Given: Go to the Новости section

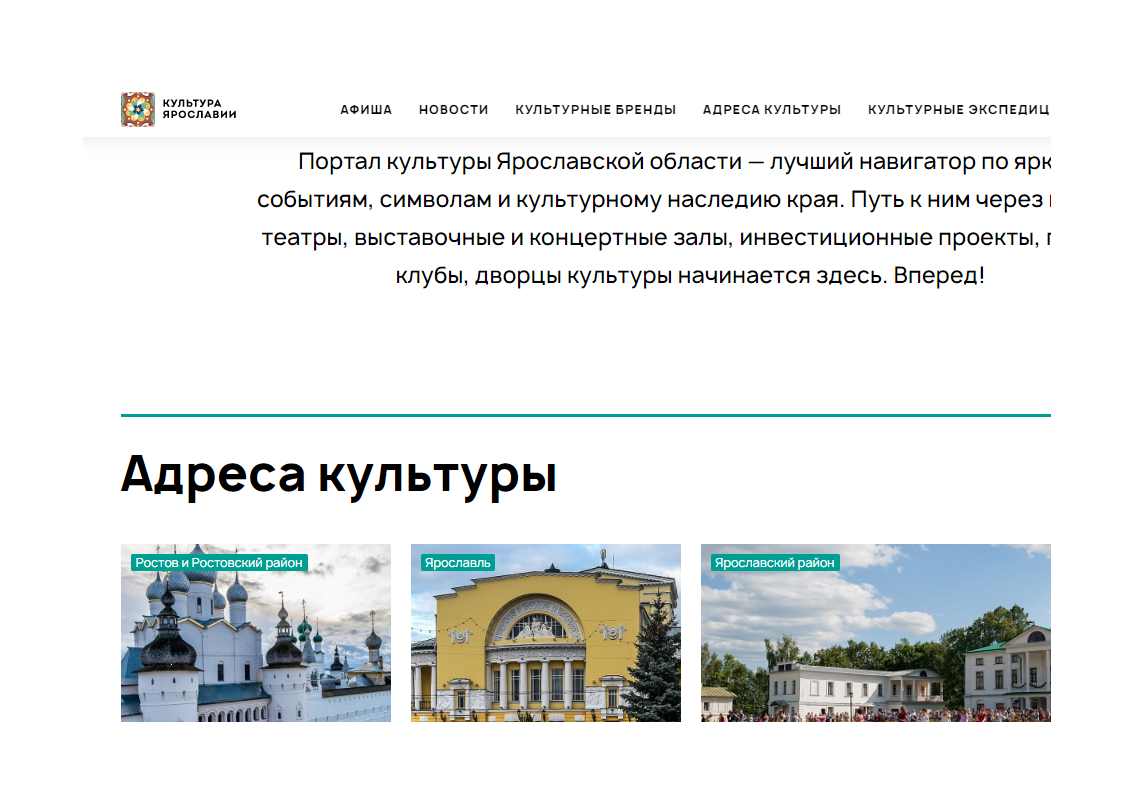Looking at the screenshot, I should pos(453,110).
